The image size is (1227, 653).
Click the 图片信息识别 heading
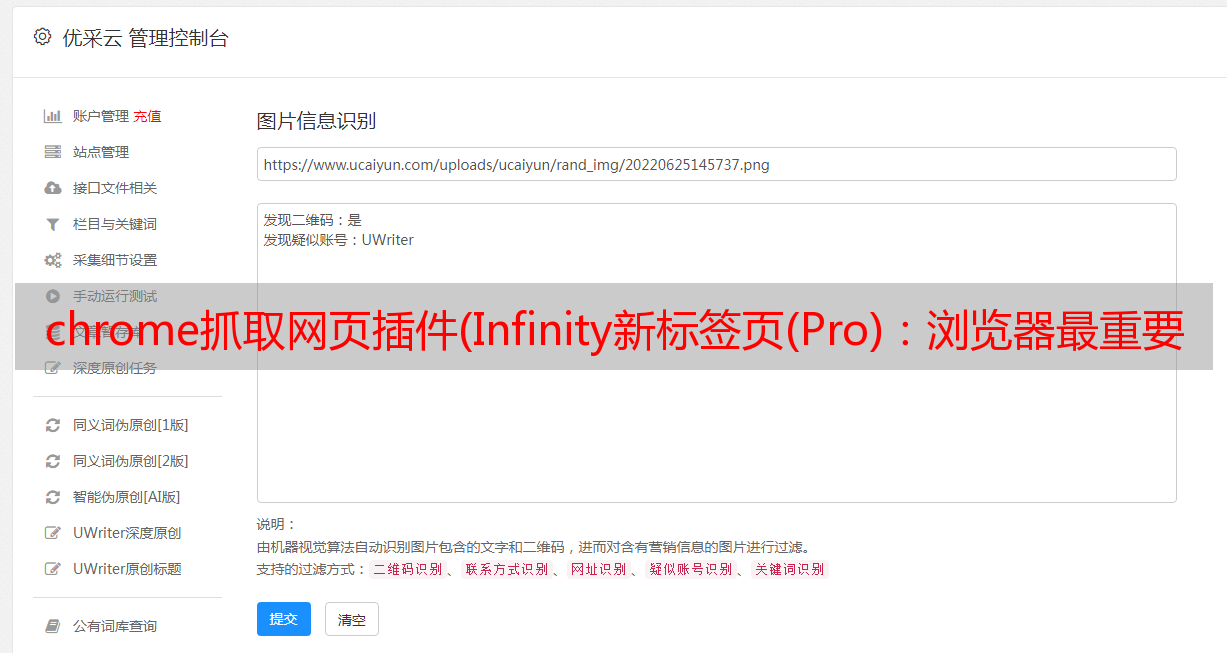pos(316,121)
